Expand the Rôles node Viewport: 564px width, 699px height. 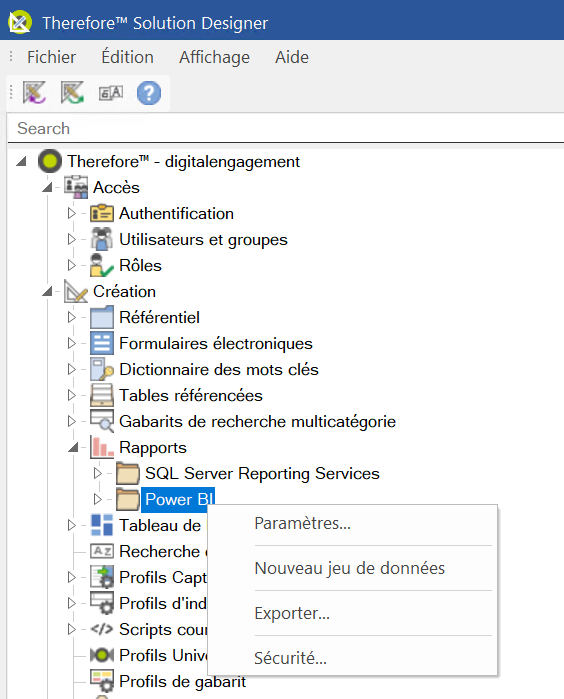click(71, 265)
